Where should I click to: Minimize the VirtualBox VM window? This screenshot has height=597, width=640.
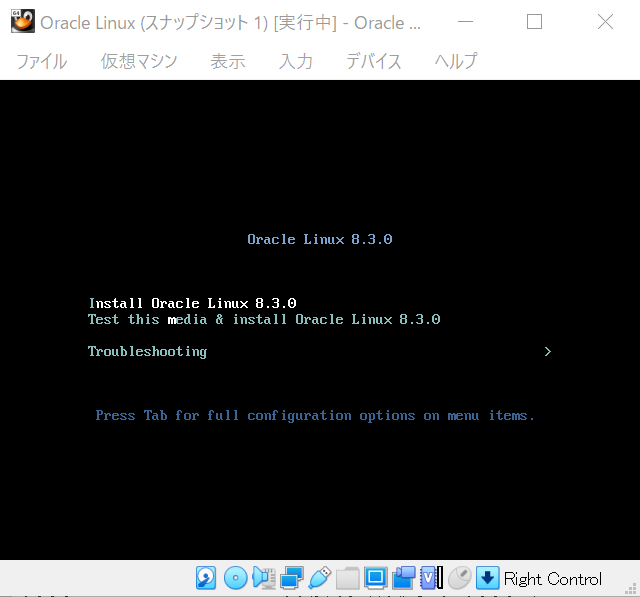(465, 22)
